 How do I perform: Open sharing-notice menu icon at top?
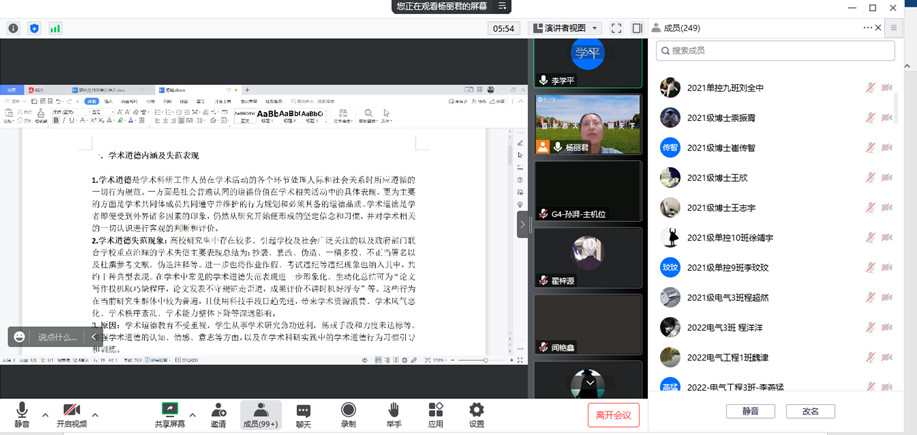(502, 6)
